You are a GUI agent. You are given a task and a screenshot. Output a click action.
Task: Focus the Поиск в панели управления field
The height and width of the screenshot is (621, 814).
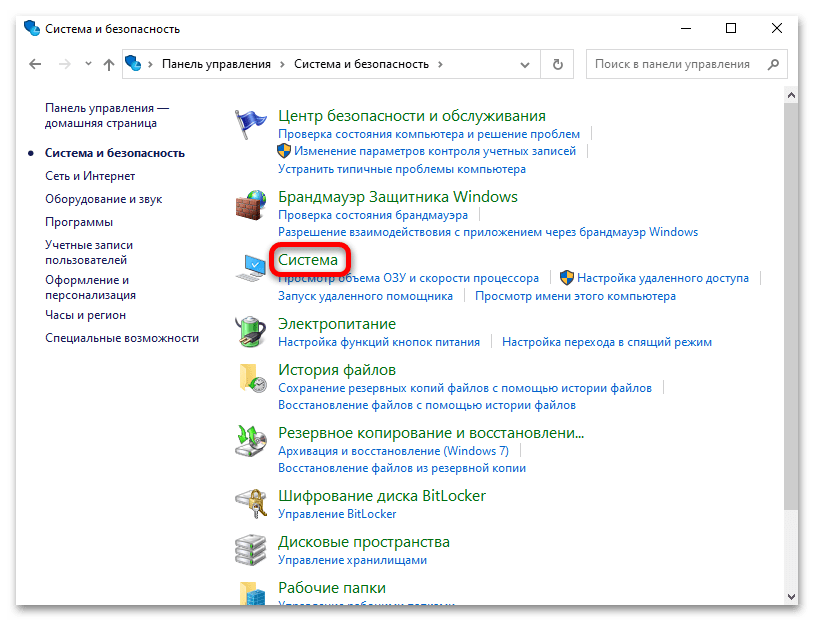686,64
